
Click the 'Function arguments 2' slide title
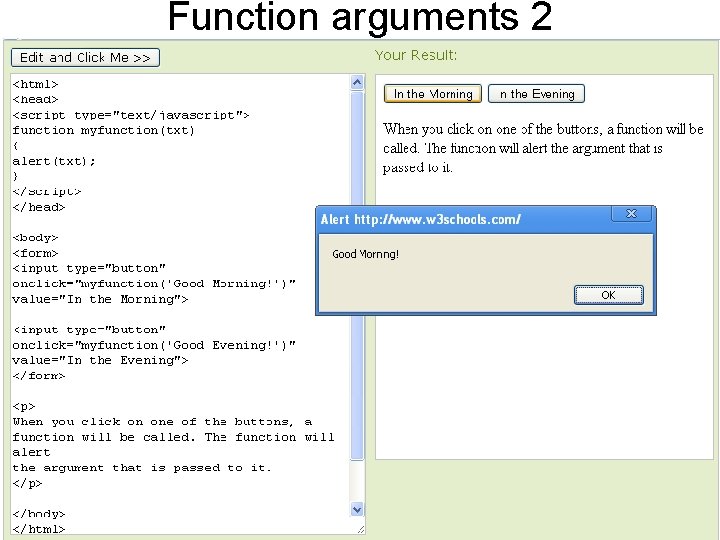(360, 17)
